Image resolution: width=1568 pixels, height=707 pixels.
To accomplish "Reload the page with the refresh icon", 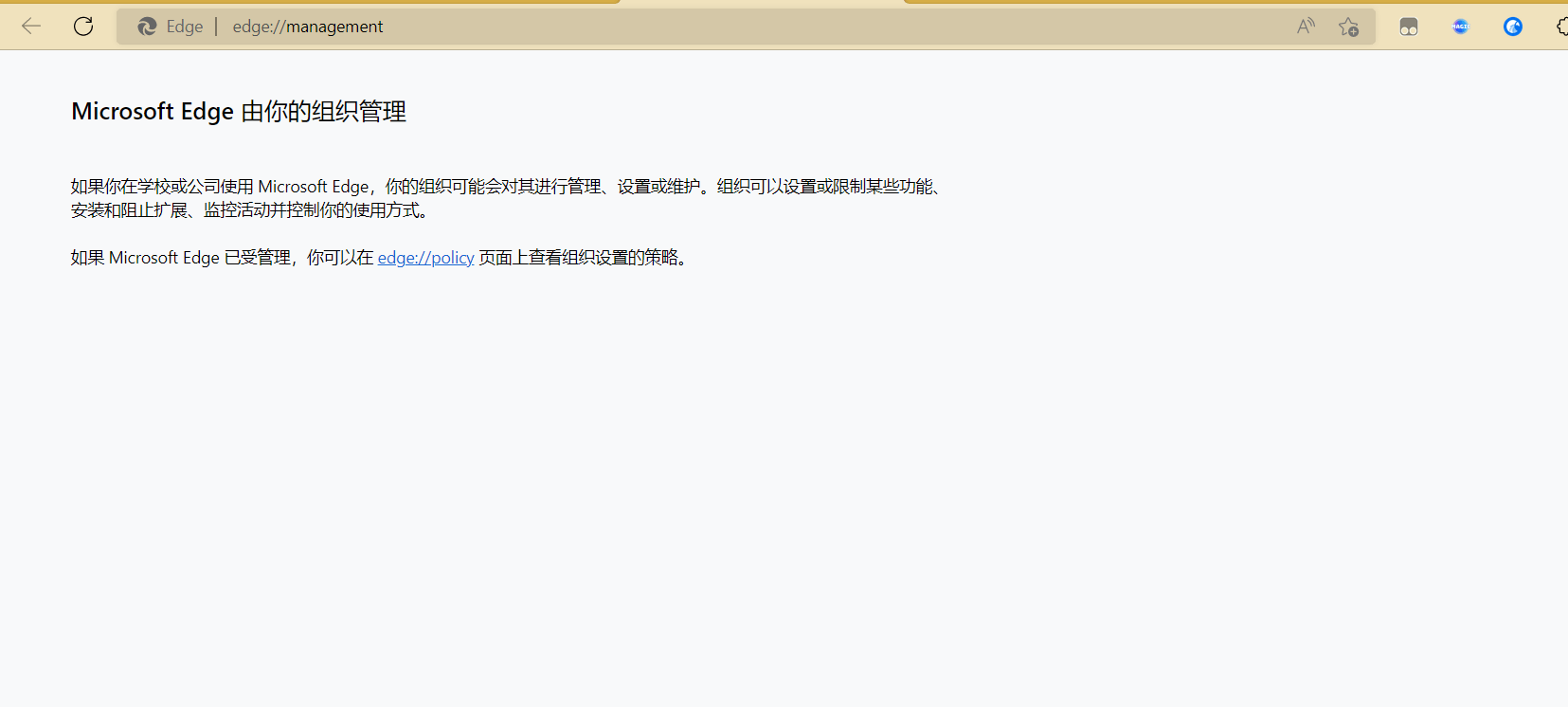I will (x=83, y=27).
